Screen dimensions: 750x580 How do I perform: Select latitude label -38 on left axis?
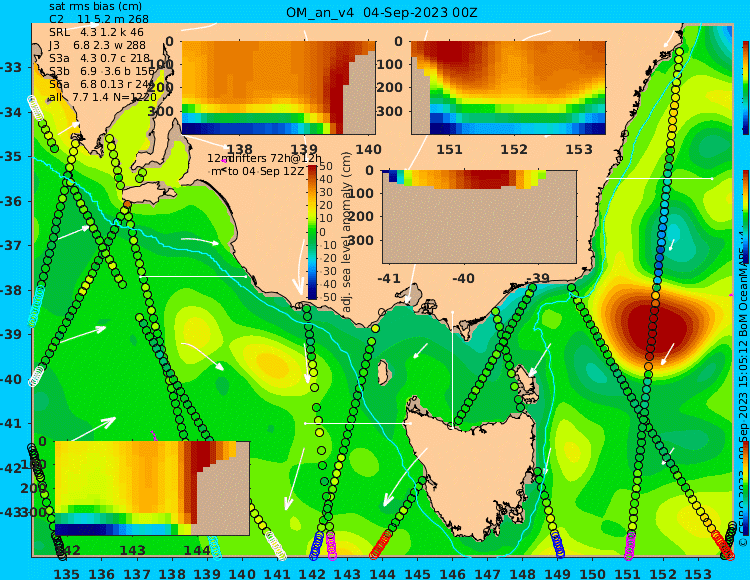11,290
